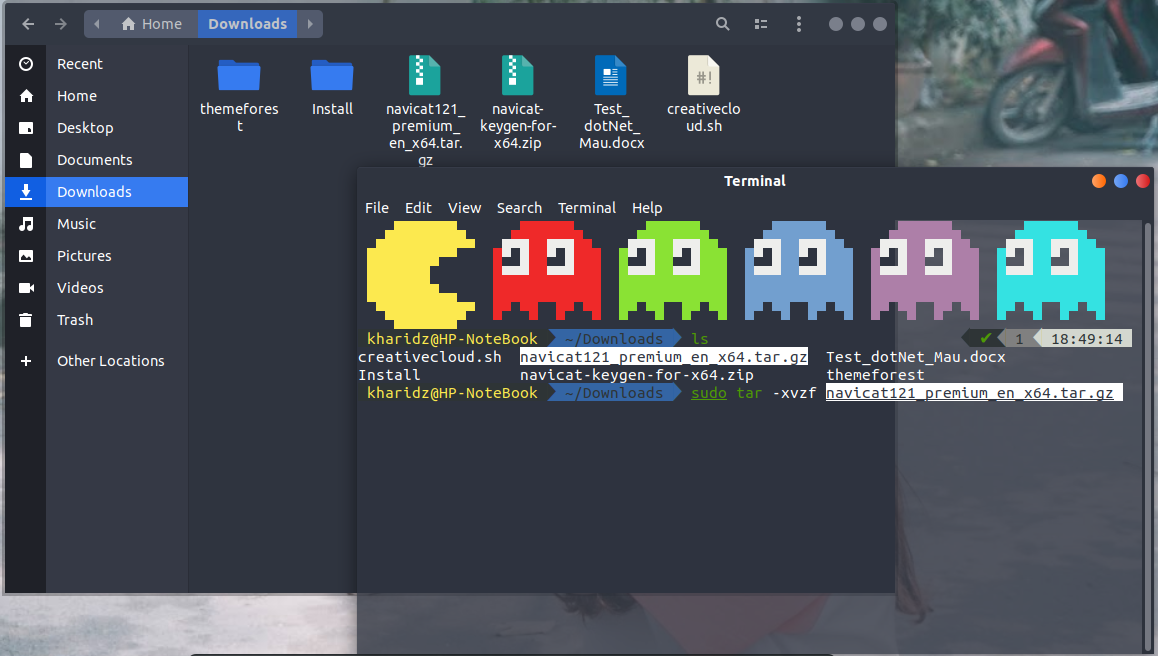
Task: Open the Terminal Search menu
Action: click(519, 208)
